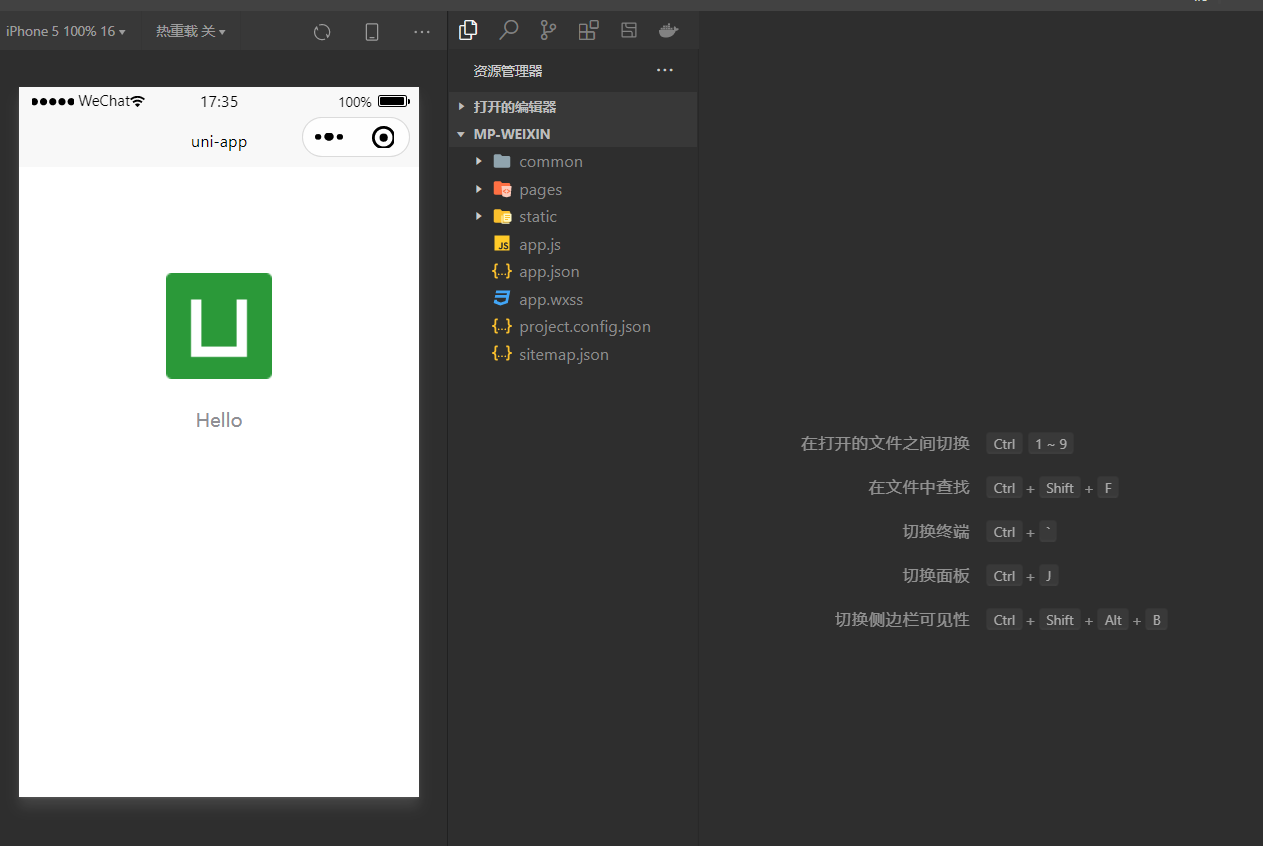1263x846 pixels.
Task: Click the Alt key badge
Action: point(1113,620)
